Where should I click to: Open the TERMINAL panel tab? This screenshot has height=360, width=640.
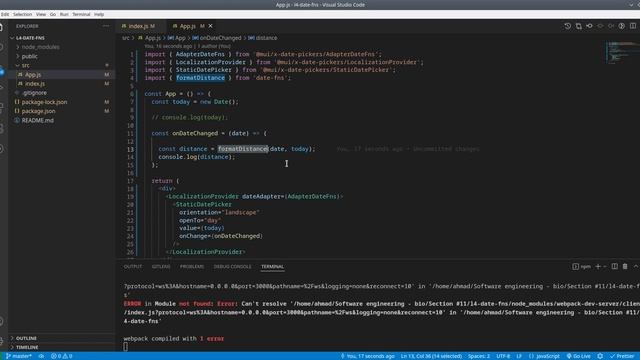coord(272,267)
